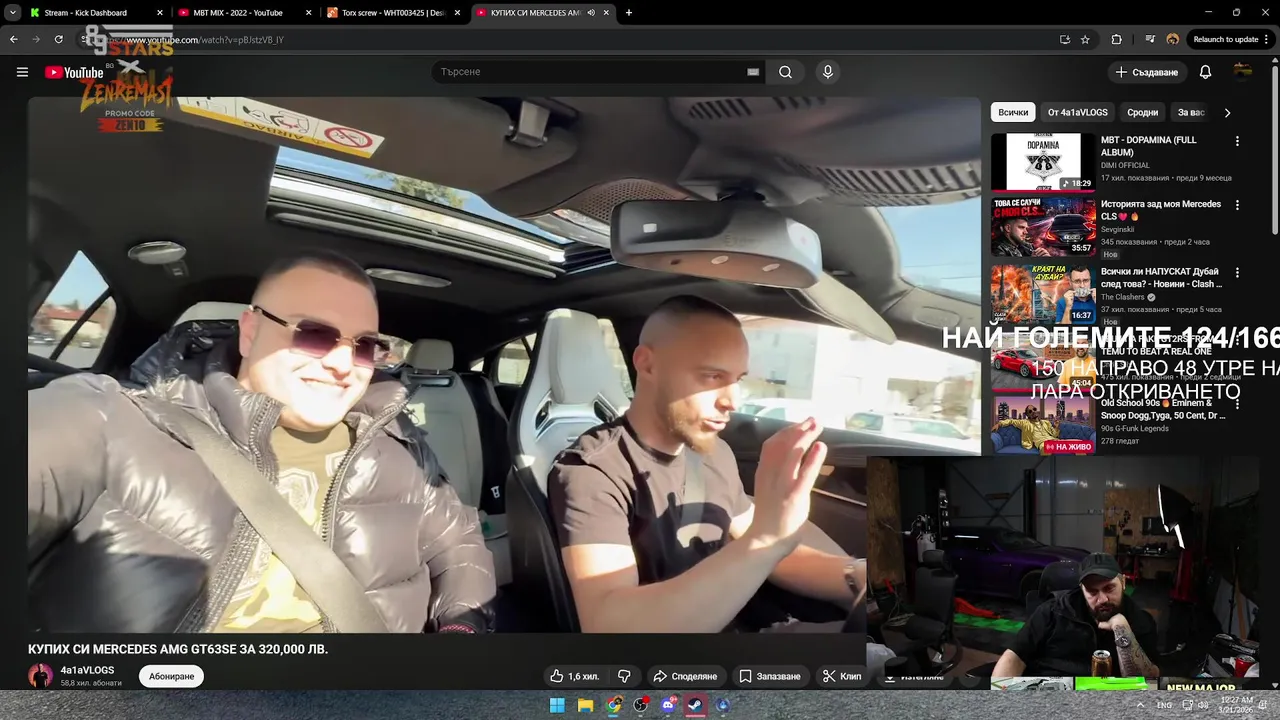The height and width of the screenshot is (720, 1280).
Task: Close the Kick Dashboard tab
Action: (x=159, y=13)
